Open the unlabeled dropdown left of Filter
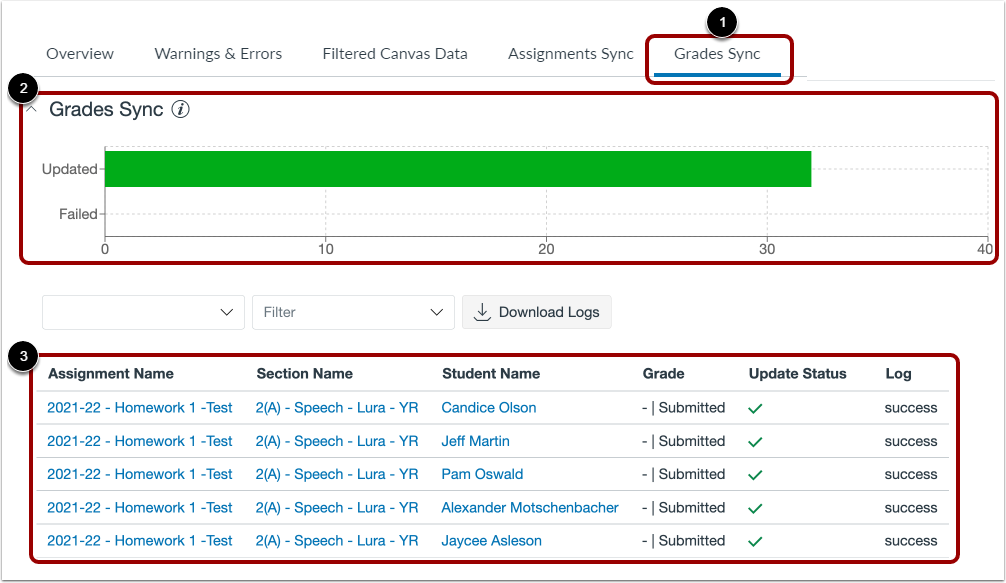 pos(142,312)
